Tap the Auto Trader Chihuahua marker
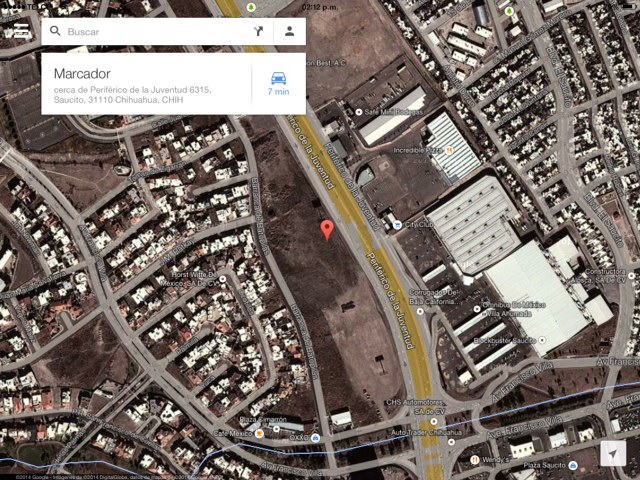The height and width of the screenshot is (480, 640). 451,442
